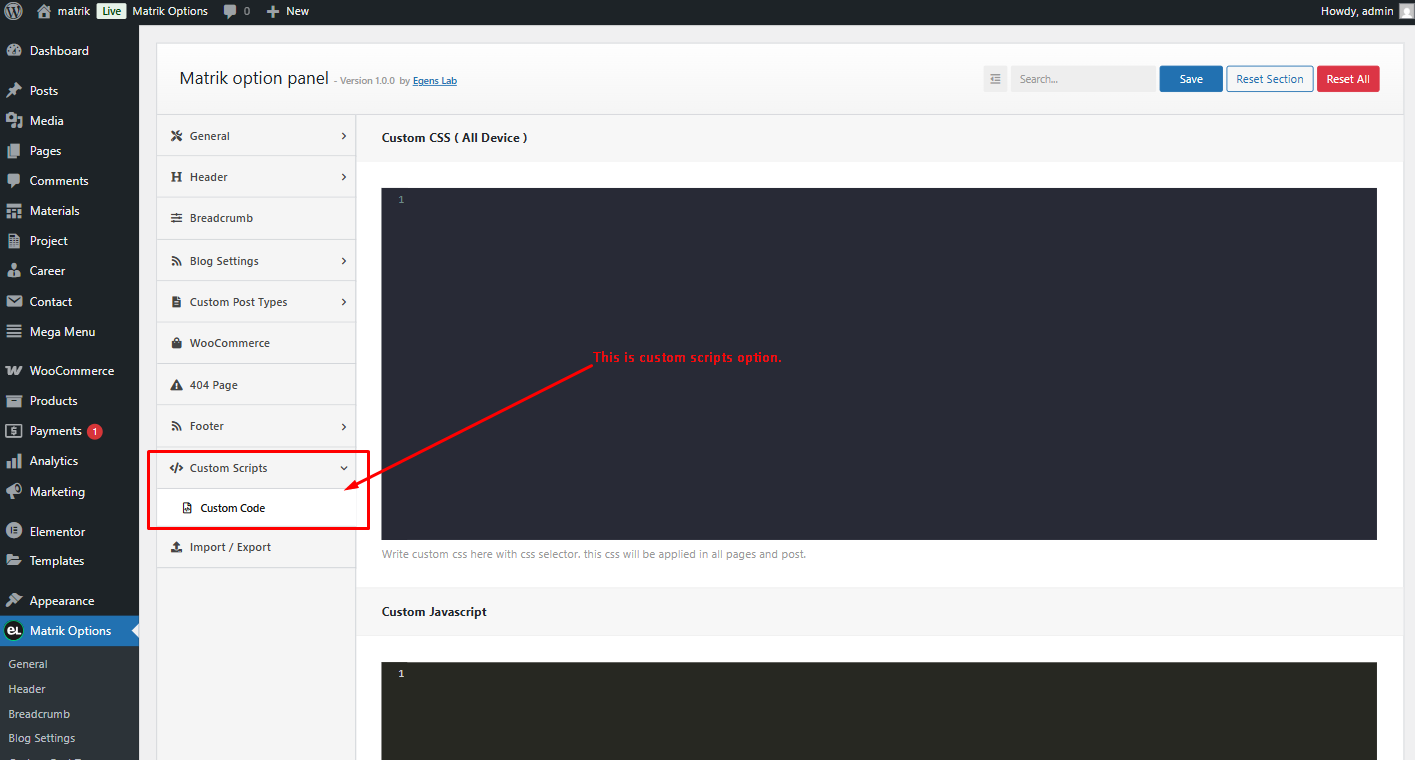Viewport: 1415px width, 760px height.
Task: Click the Media library icon
Action: [x=14, y=120]
